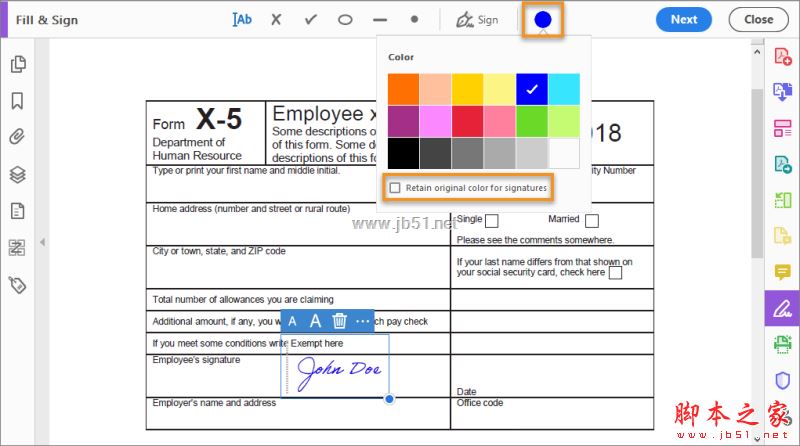The height and width of the screenshot is (446, 800).
Task: Pick the white color swatch
Action: (564, 153)
